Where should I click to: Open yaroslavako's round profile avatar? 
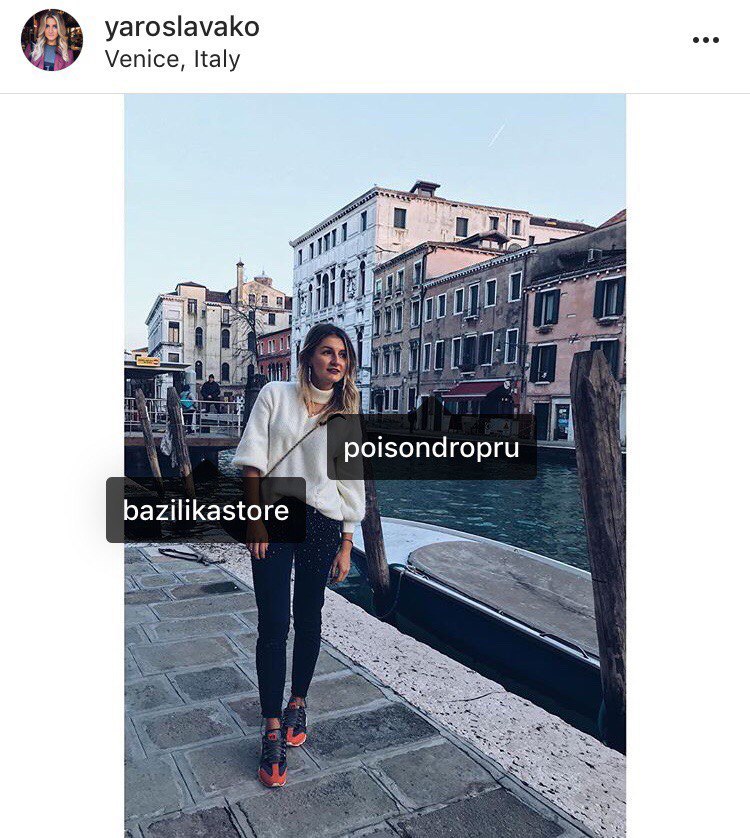coord(52,40)
